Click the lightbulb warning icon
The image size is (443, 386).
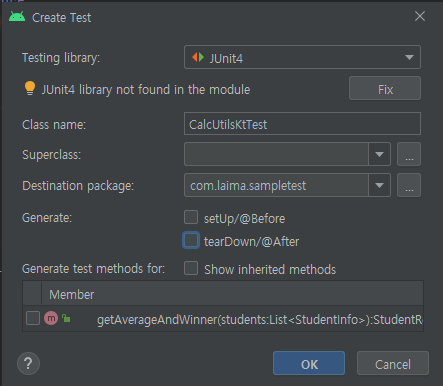[30, 88]
